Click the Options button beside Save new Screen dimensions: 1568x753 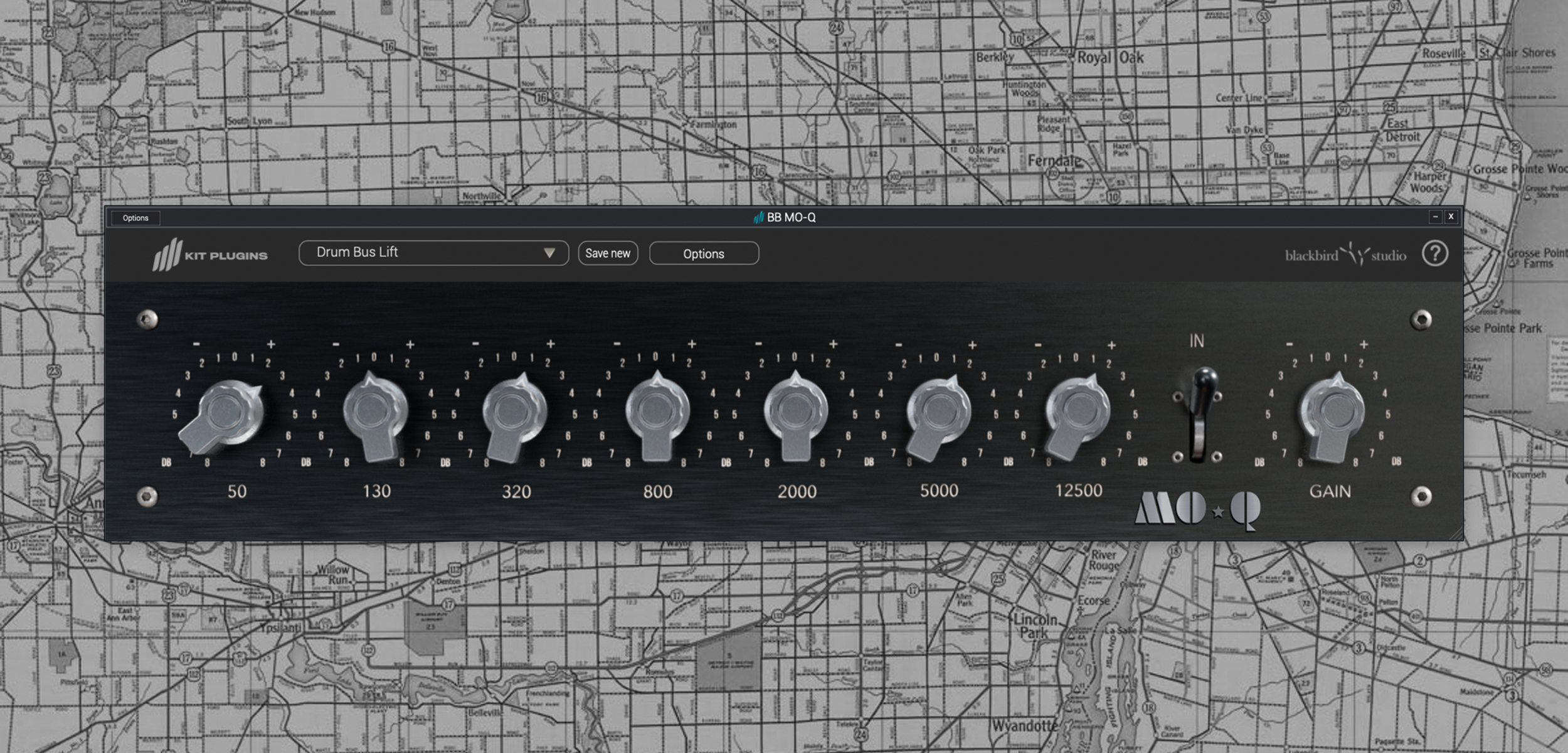tap(703, 254)
